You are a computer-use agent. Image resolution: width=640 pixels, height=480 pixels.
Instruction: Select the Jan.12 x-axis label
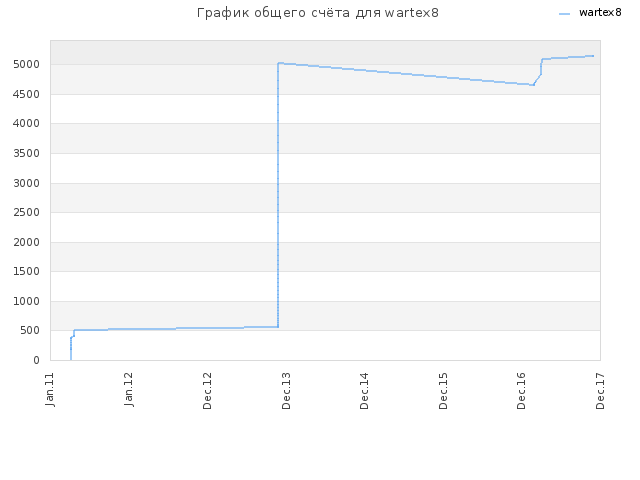pyautogui.click(x=129, y=389)
